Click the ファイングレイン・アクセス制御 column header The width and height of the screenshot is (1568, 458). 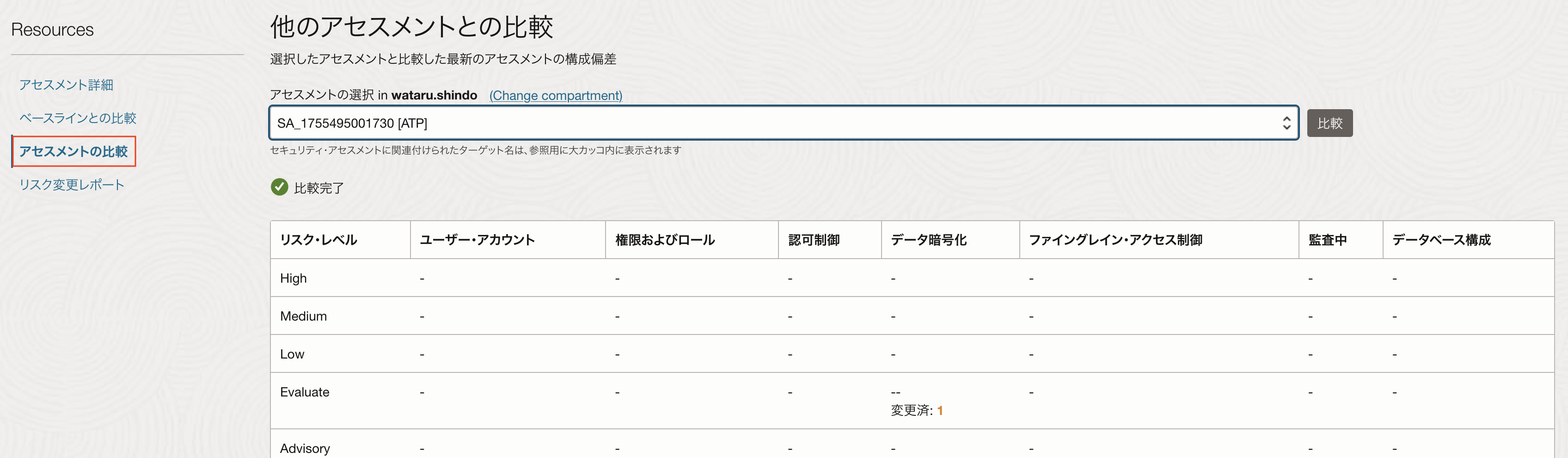pyautogui.click(x=1115, y=240)
